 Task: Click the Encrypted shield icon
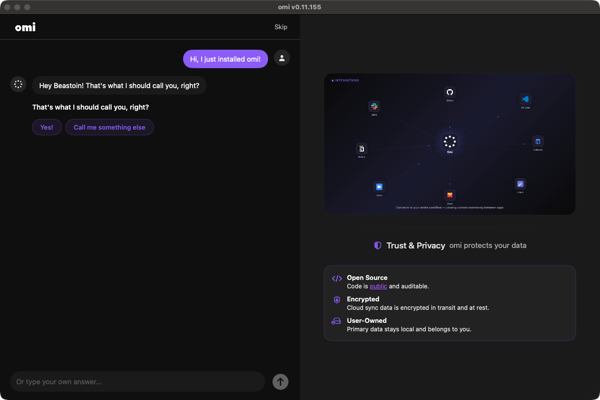click(337, 300)
